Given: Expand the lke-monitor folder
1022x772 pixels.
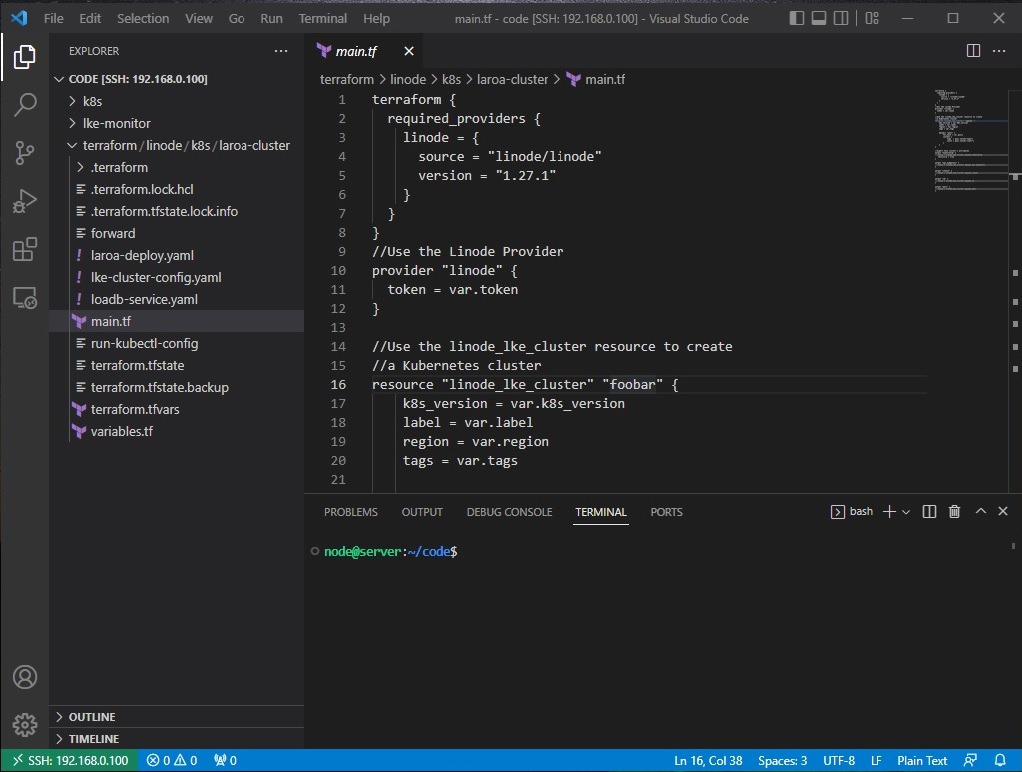Looking at the screenshot, I should [177, 123].
